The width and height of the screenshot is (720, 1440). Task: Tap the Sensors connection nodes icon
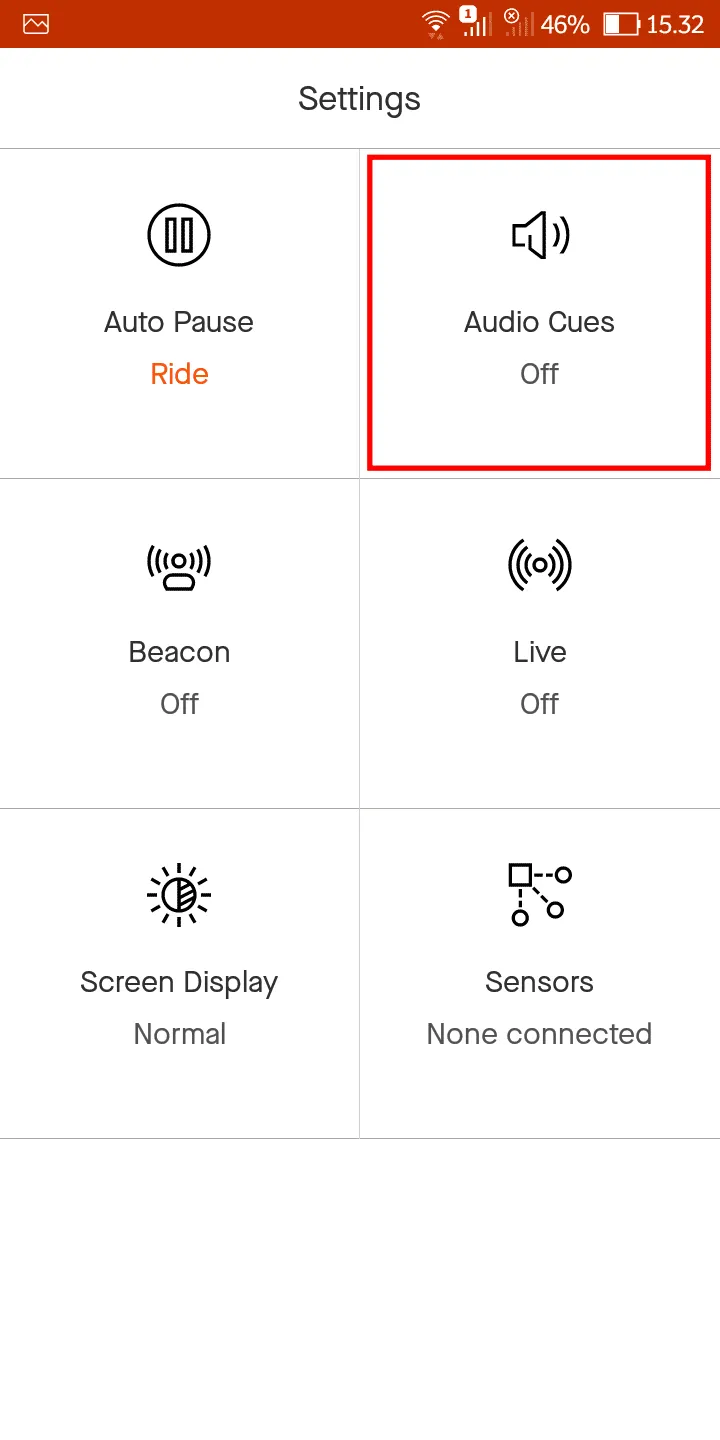tap(540, 895)
